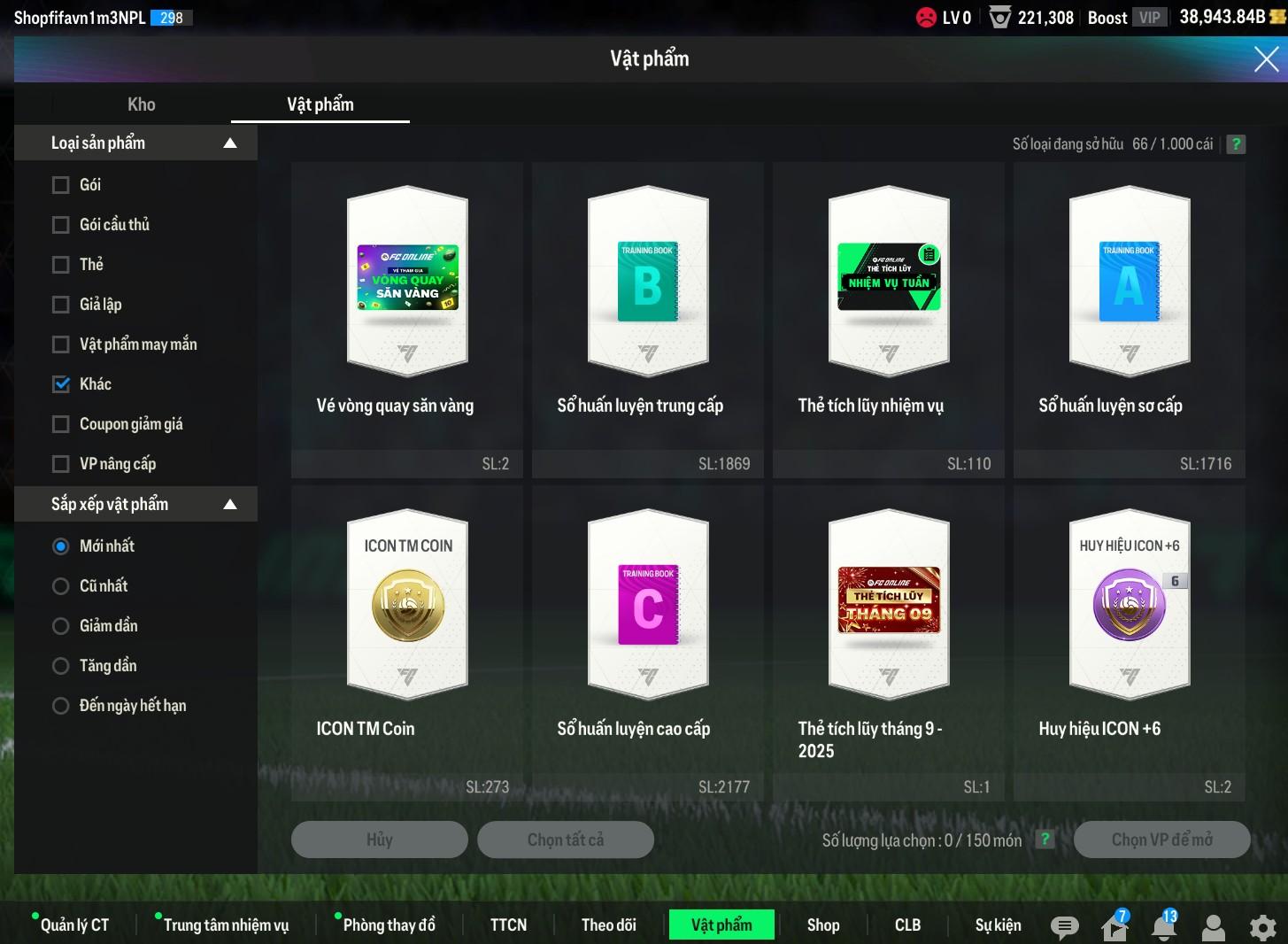
Task: Switch to the Kho tab
Action: click(142, 104)
